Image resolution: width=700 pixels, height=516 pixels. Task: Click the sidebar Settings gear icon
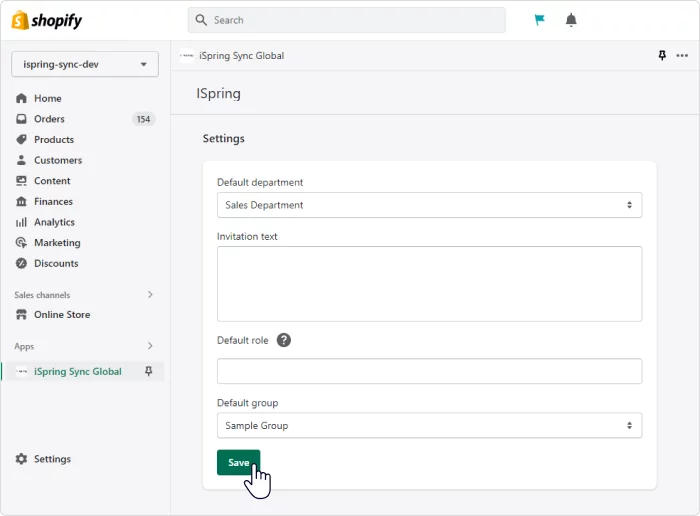21,459
